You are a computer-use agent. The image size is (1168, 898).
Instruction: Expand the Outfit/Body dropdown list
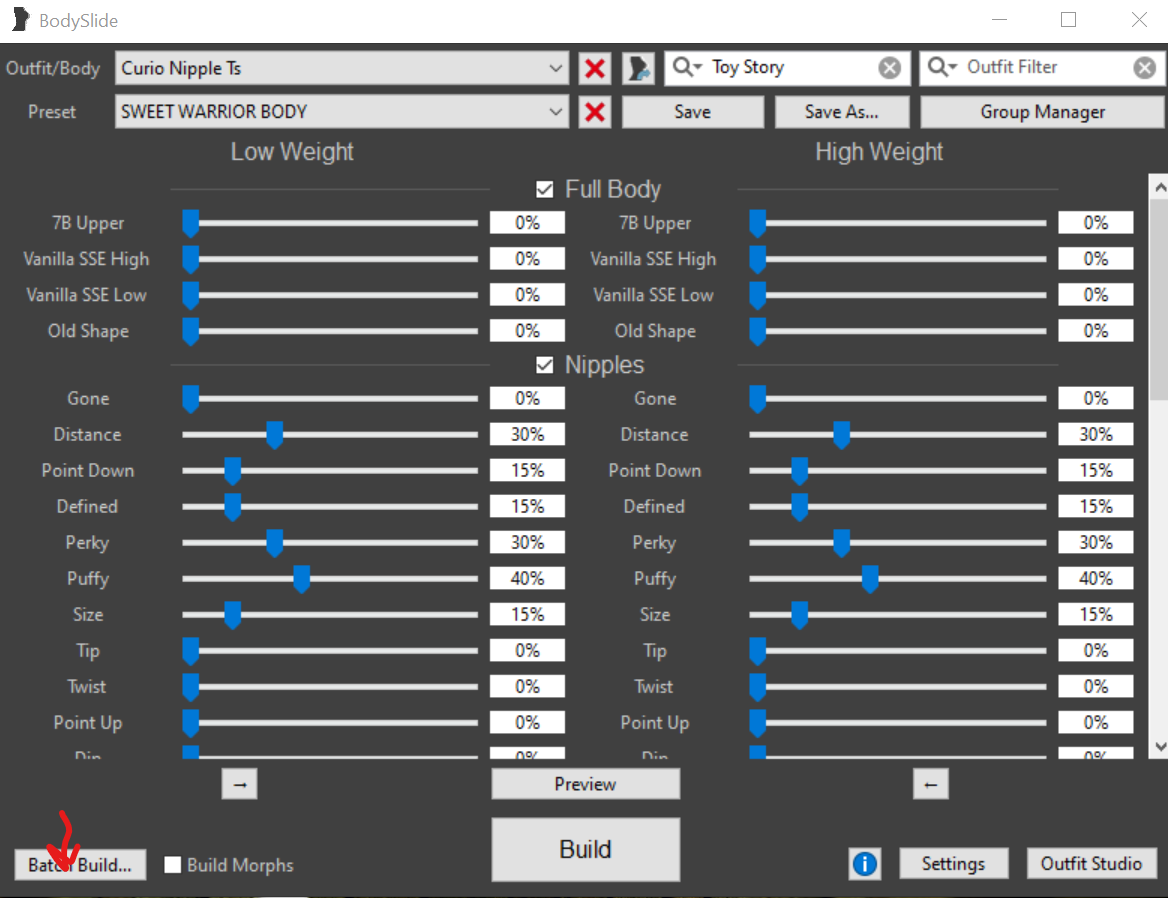click(x=555, y=69)
